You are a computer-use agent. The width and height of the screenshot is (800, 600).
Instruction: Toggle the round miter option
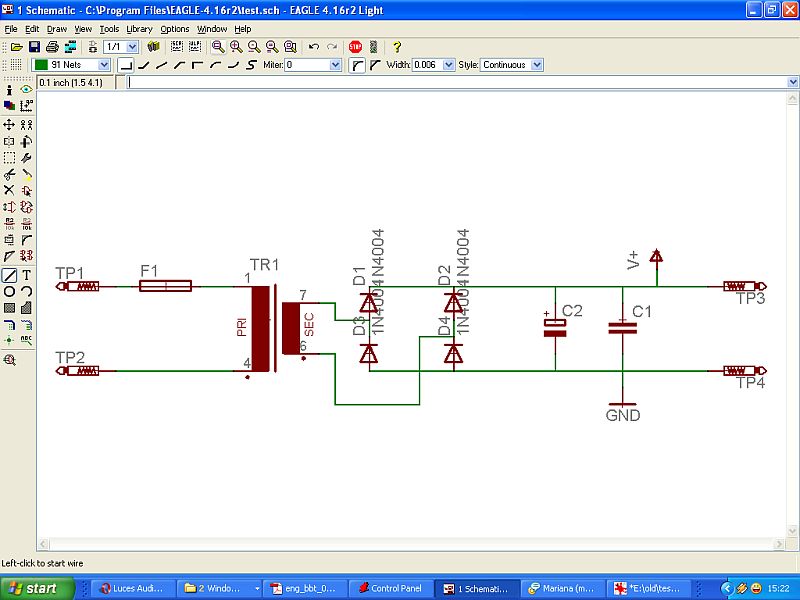coord(357,65)
